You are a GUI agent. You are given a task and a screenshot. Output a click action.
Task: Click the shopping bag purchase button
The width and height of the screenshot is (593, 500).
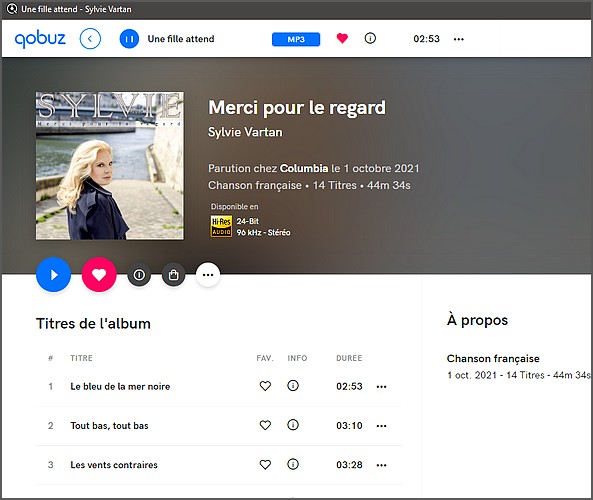pyautogui.click(x=173, y=275)
